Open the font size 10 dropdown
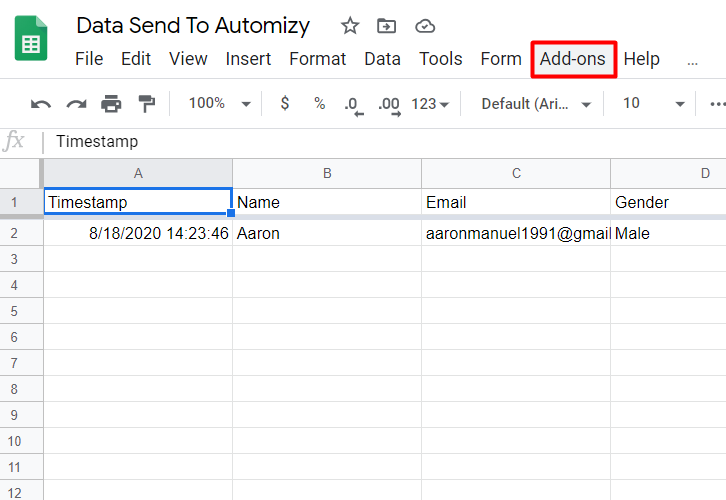This screenshot has width=726, height=500. 654,103
